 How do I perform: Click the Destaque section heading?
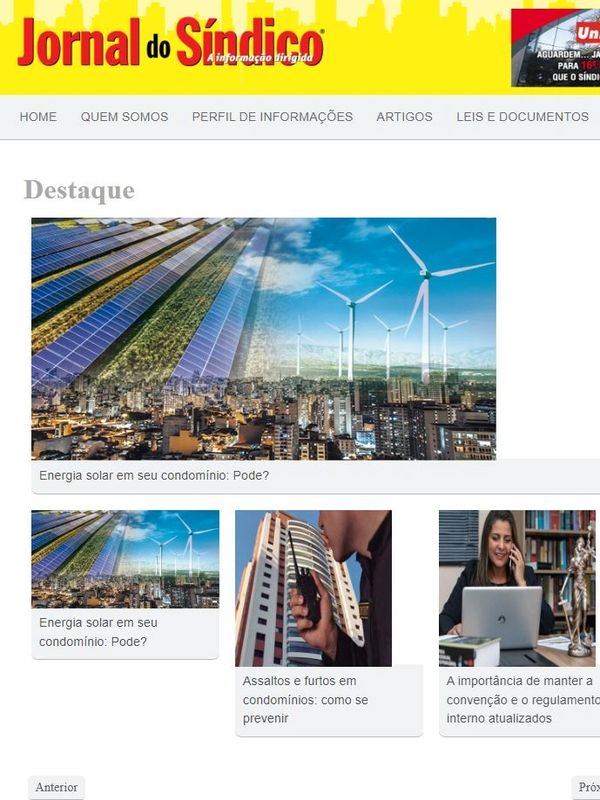(x=80, y=190)
